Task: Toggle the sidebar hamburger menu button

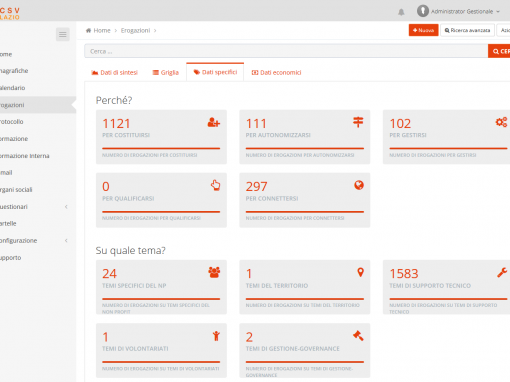Action: coord(62,34)
